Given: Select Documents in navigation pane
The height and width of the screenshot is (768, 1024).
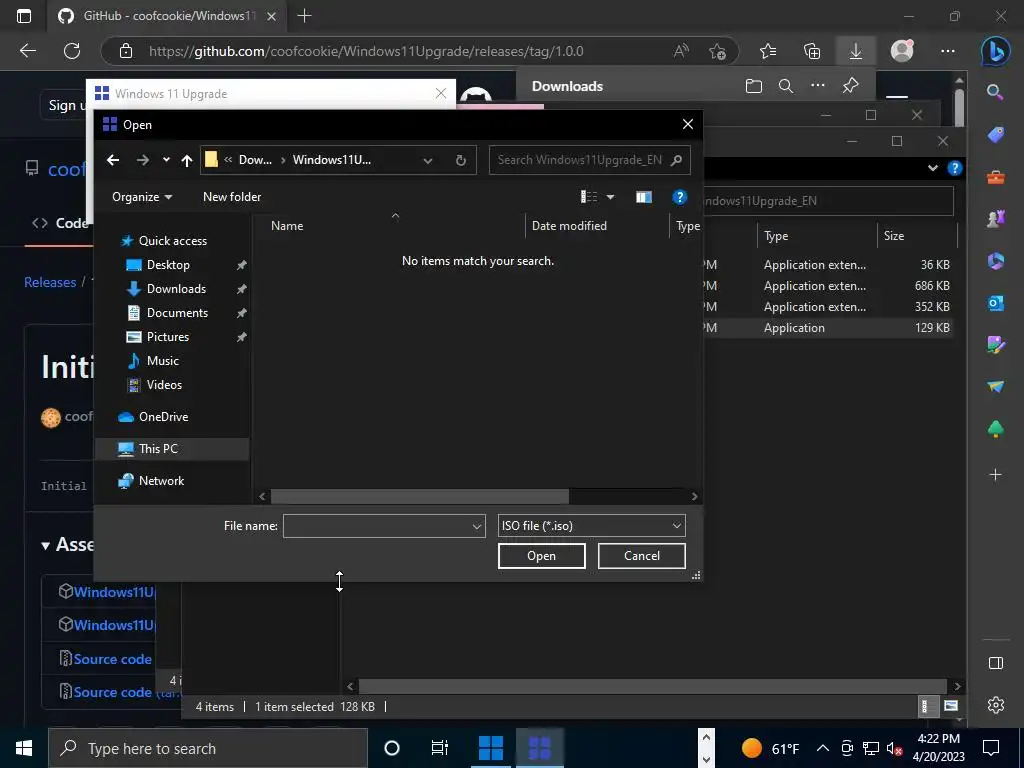Looking at the screenshot, I should (x=177, y=313).
